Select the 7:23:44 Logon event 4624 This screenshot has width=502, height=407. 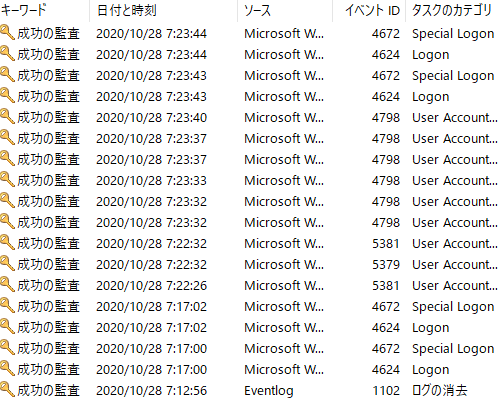coord(251,54)
